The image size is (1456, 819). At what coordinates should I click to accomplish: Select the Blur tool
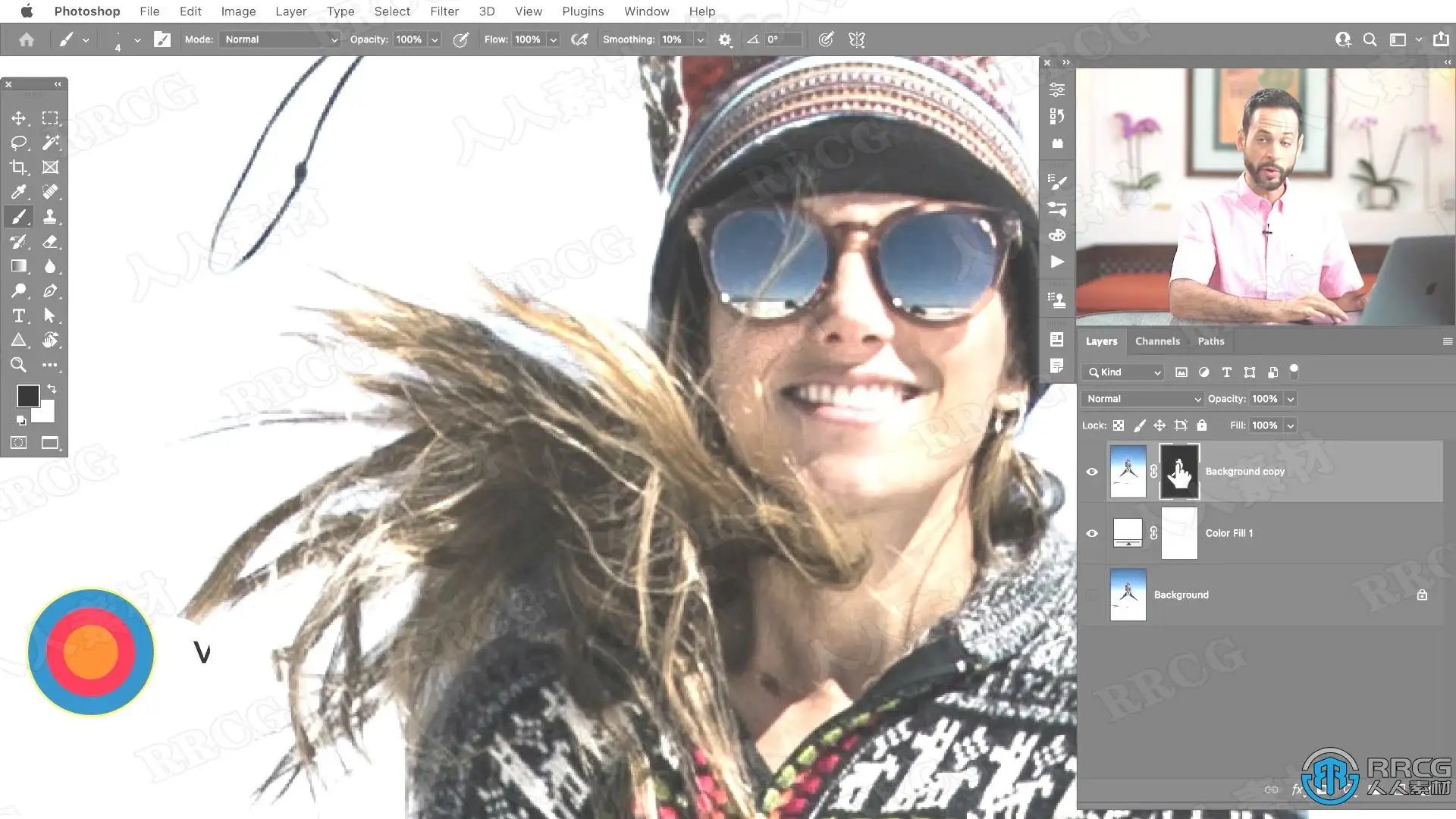click(x=50, y=266)
